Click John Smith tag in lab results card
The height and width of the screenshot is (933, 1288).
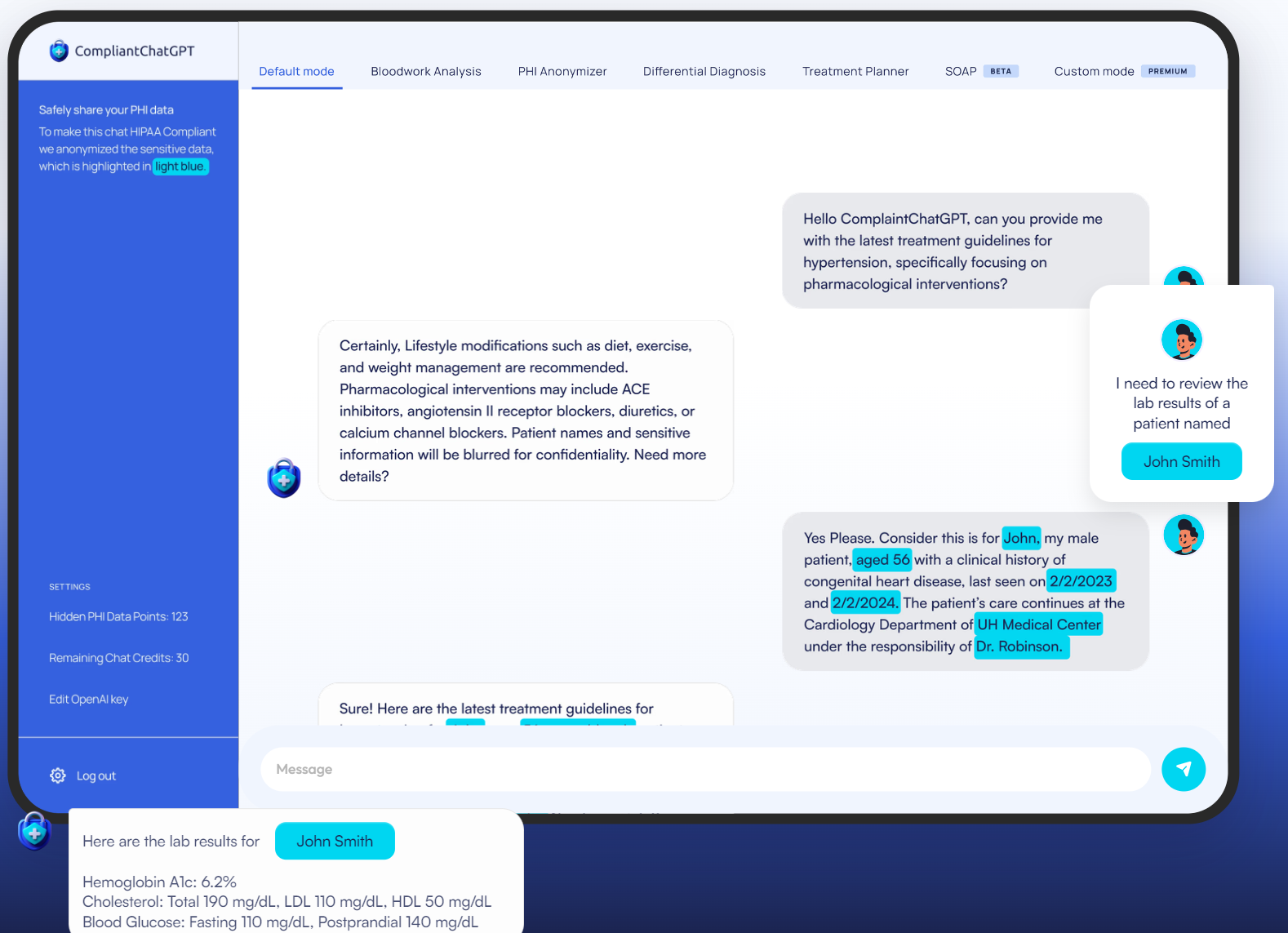(x=335, y=841)
